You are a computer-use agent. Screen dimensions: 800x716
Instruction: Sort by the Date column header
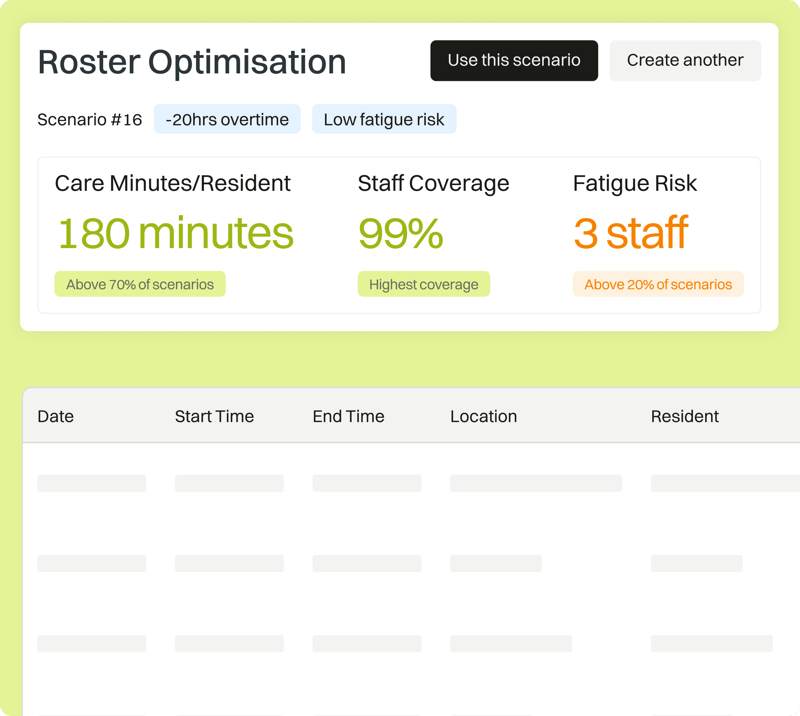click(56, 416)
